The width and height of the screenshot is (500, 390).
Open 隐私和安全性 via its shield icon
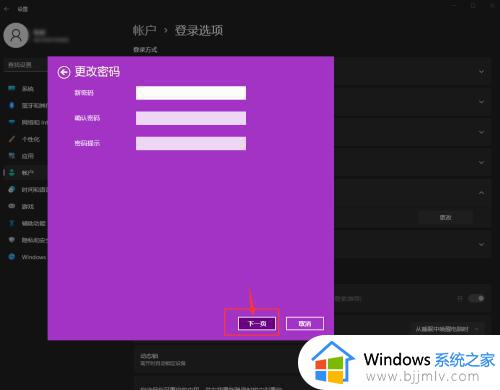click(x=12, y=240)
